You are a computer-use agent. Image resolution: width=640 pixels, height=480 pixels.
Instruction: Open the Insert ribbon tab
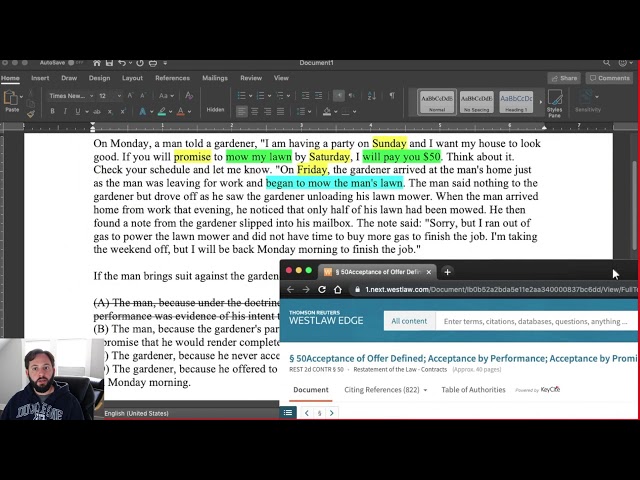(40, 78)
